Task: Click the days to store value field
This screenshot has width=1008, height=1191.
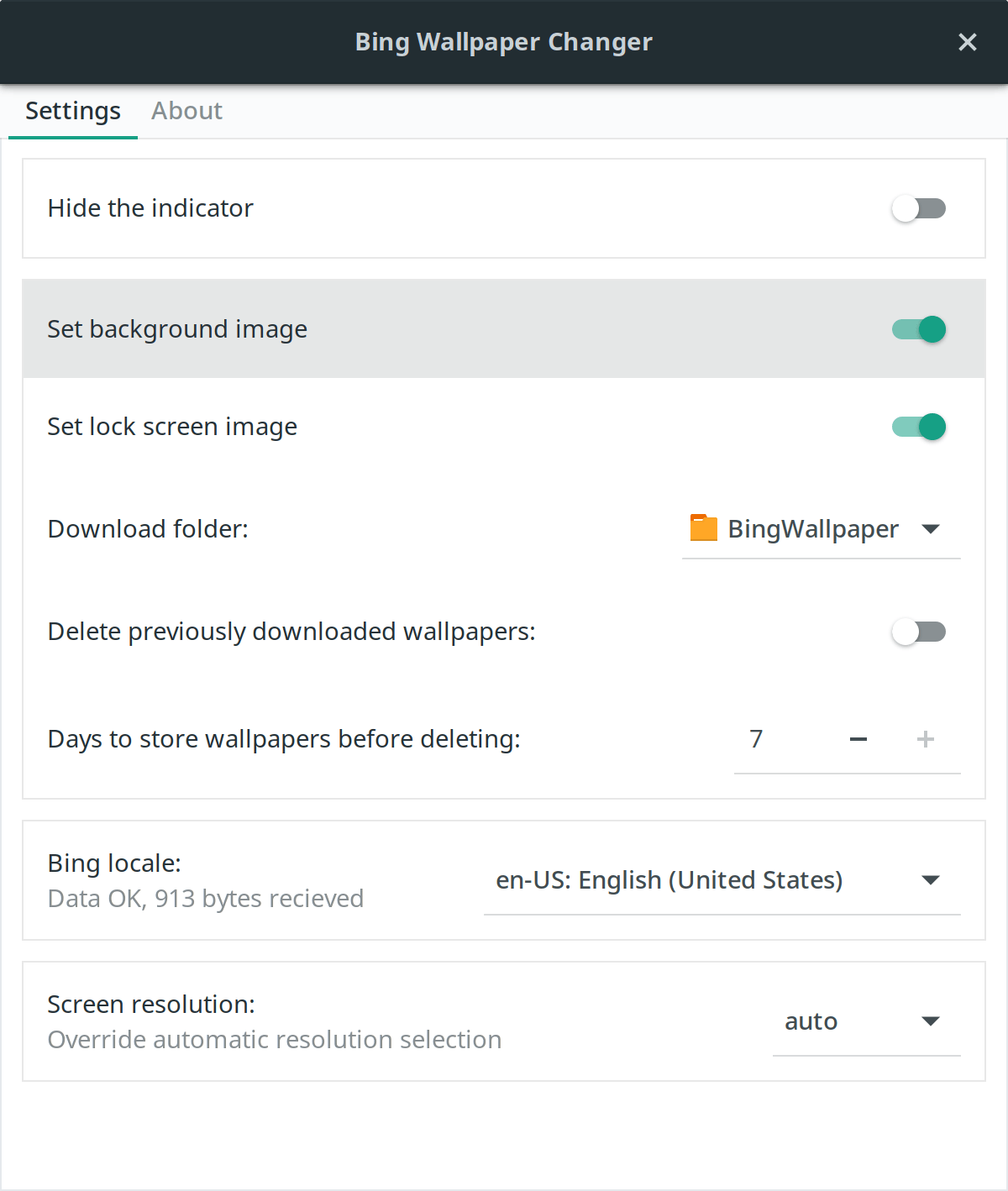Action: pyautogui.click(x=773, y=739)
